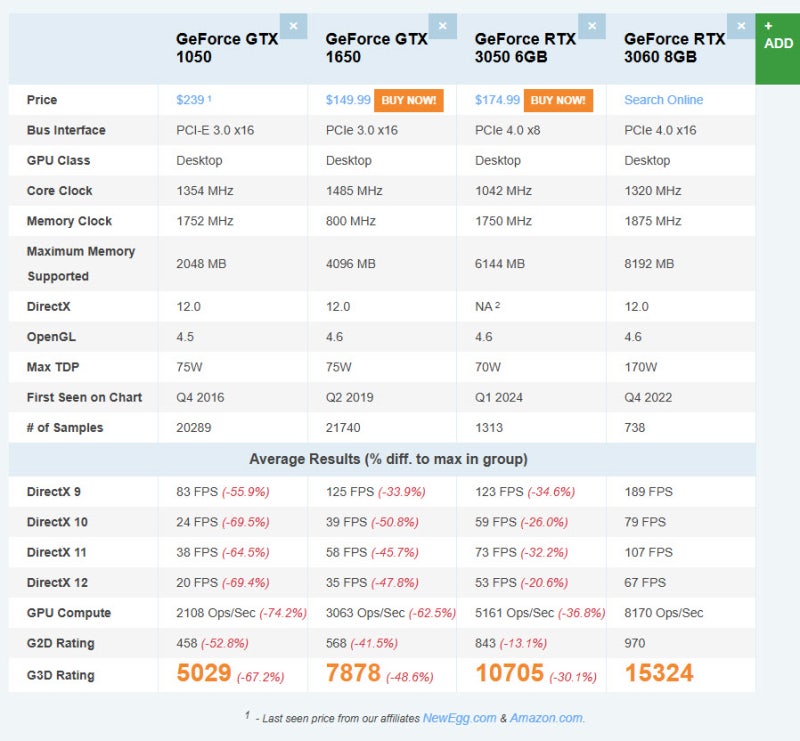Click the GPU Compute row label
Image resolution: width=800 pixels, height=741 pixels.
coord(69,613)
